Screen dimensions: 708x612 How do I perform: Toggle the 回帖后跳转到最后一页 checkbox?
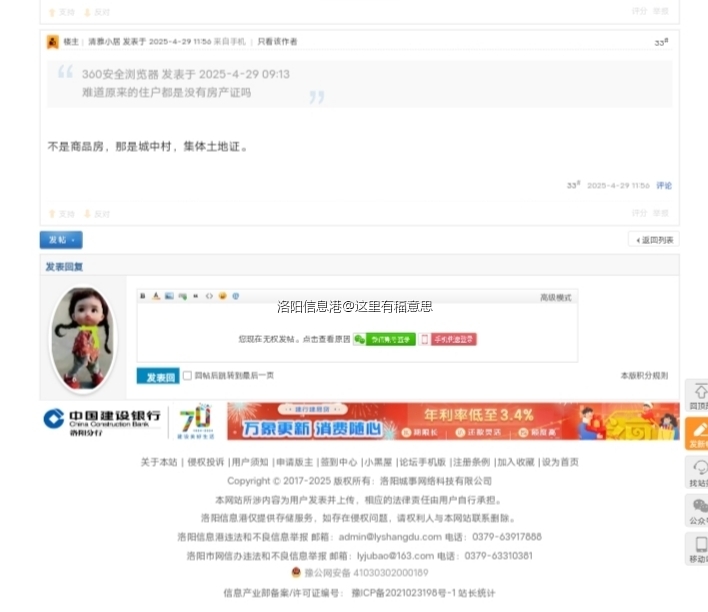pos(187,376)
